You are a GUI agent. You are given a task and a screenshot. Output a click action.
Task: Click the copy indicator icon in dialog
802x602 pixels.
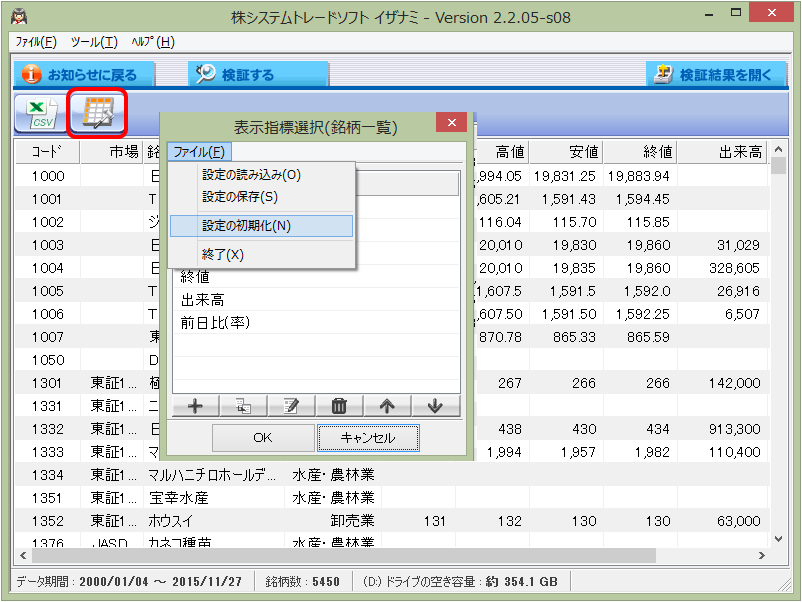coord(243,406)
